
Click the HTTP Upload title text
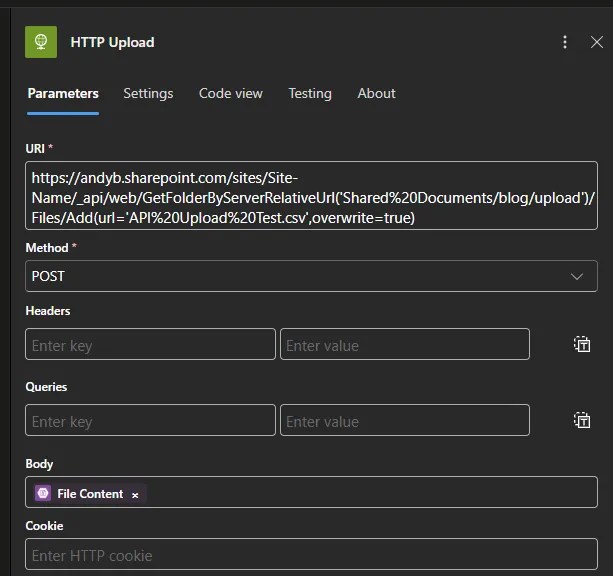(x=112, y=42)
